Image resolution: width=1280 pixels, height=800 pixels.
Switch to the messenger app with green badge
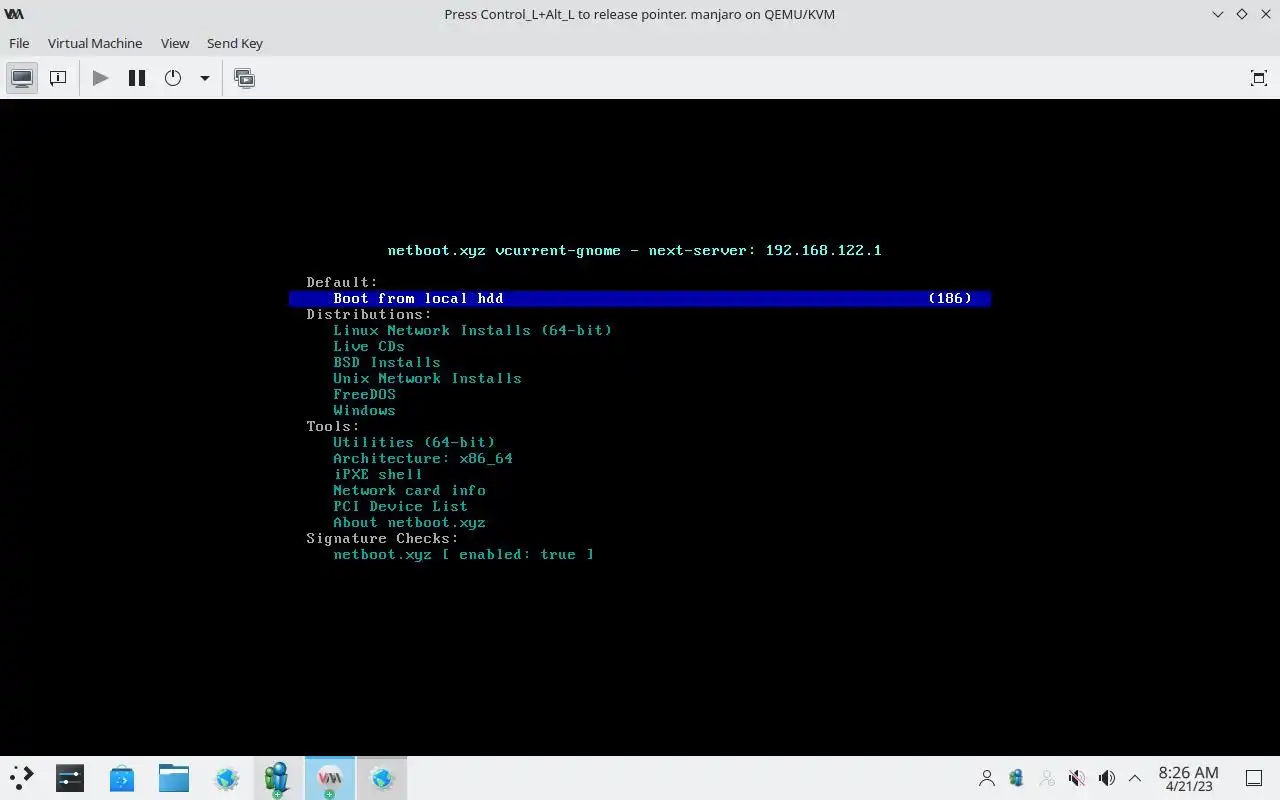[278, 778]
